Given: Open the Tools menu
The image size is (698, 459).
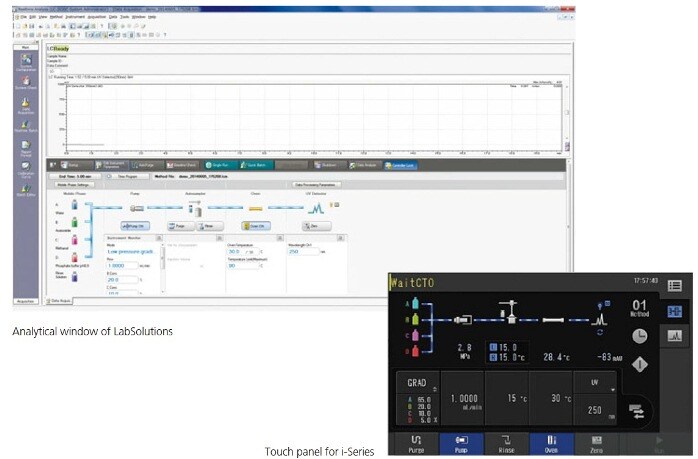Looking at the screenshot, I should 125,17.
